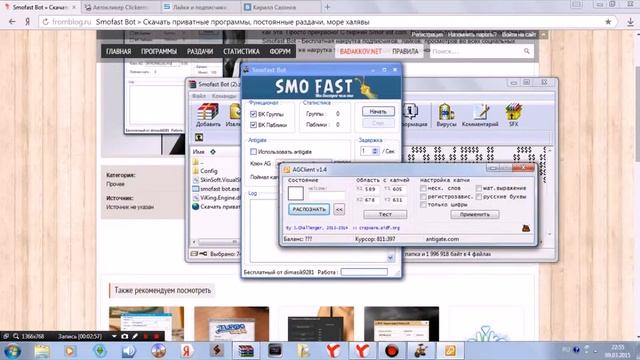Enable the только цифры checkbox

coord(423,204)
